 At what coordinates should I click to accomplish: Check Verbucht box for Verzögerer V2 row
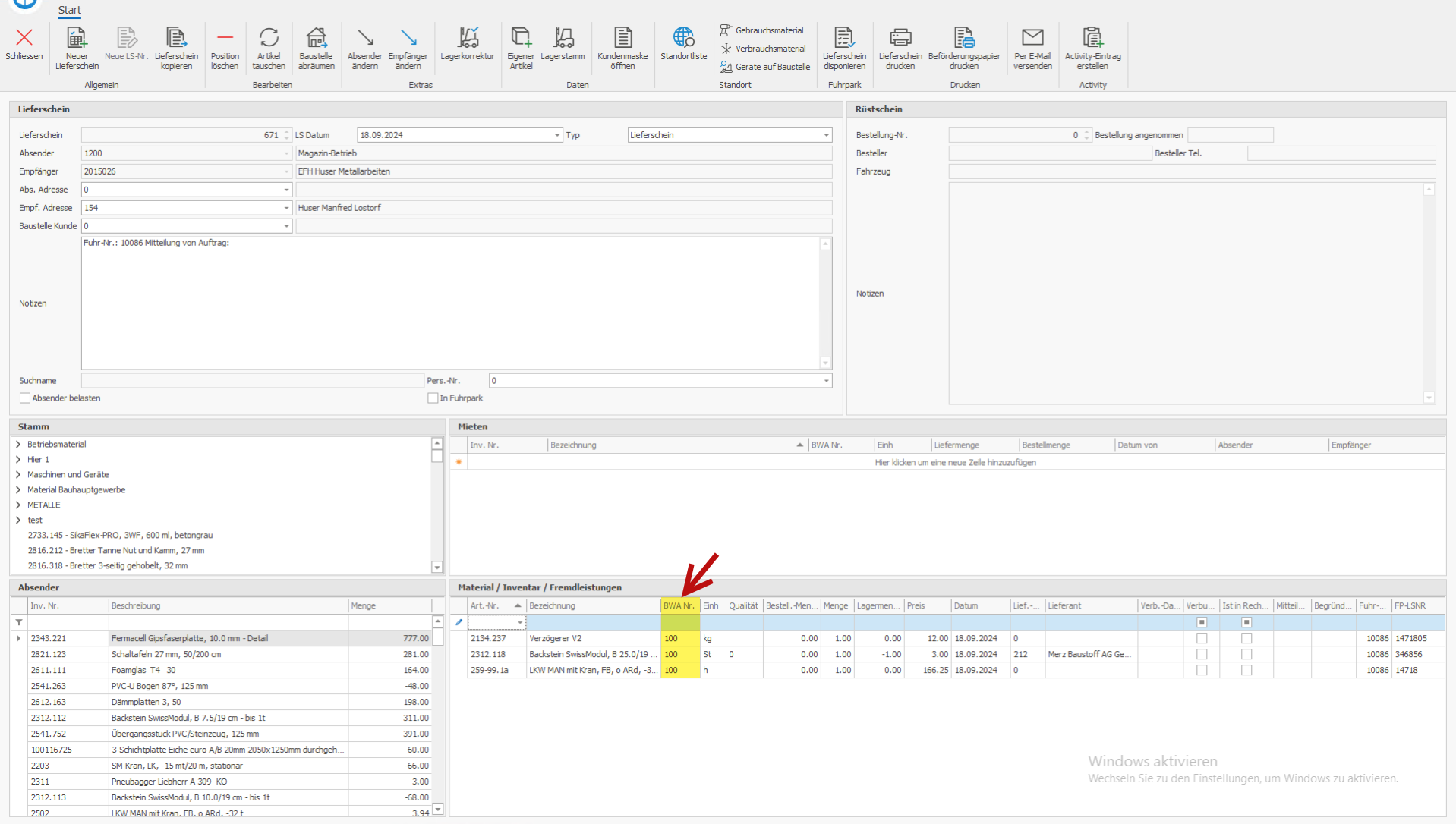(x=1202, y=639)
